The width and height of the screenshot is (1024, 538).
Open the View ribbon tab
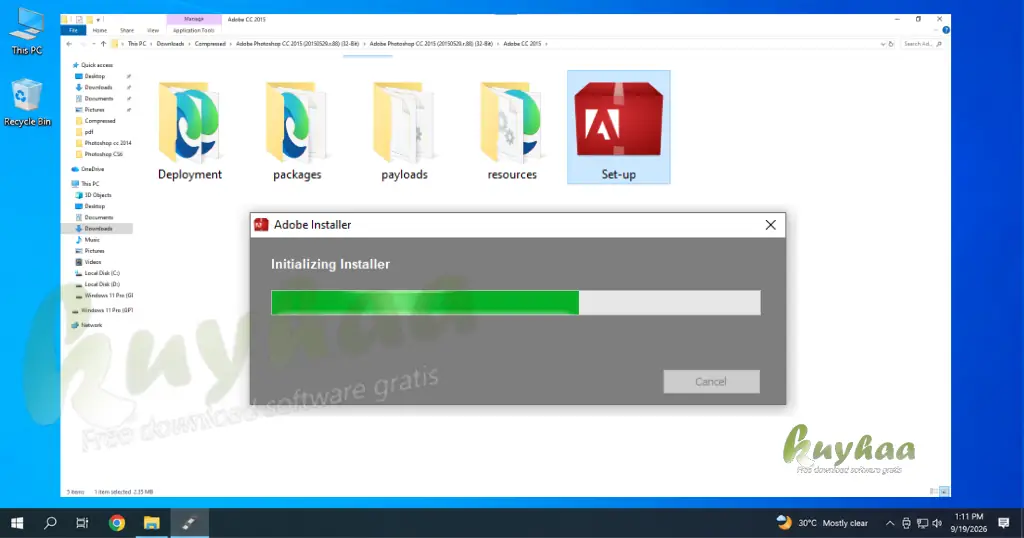click(153, 30)
